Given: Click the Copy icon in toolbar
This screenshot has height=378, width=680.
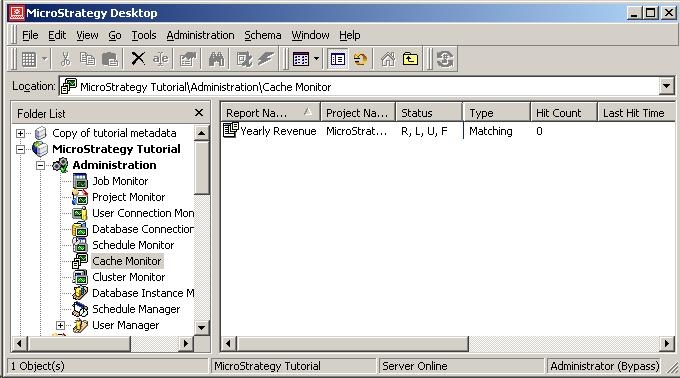Looking at the screenshot, I should (x=88, y=59).
